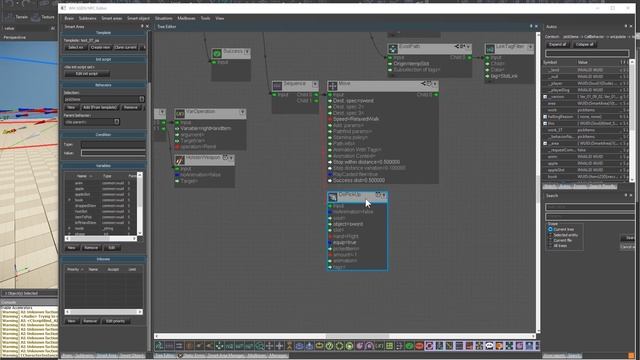Open the FindPath node dropdown arrow
The width and height of the screenshot is (640, 360).
(x=468, y=47)
